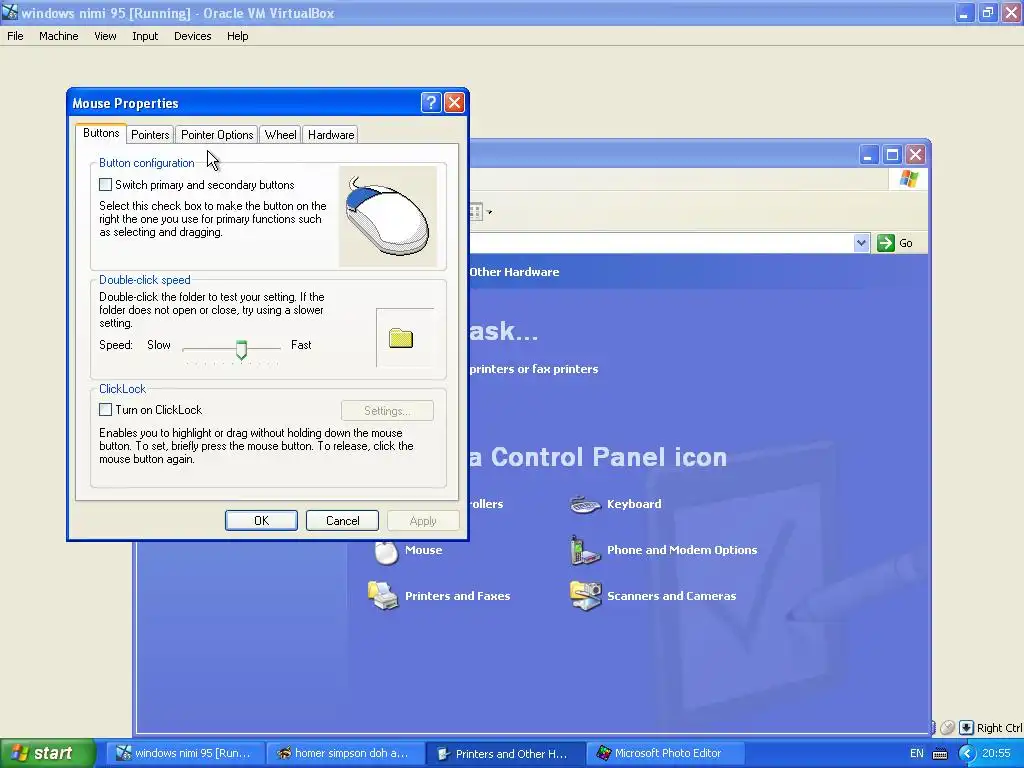Click the EN language indicator in tray
1024x768 pixels.
pos(916,753)
